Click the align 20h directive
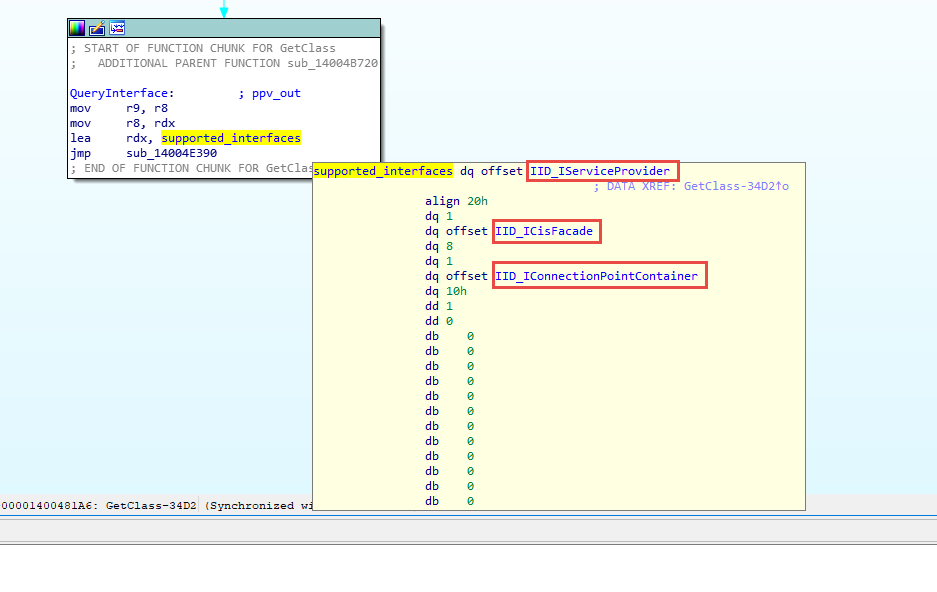937x592 pixels. click(455, 201)
